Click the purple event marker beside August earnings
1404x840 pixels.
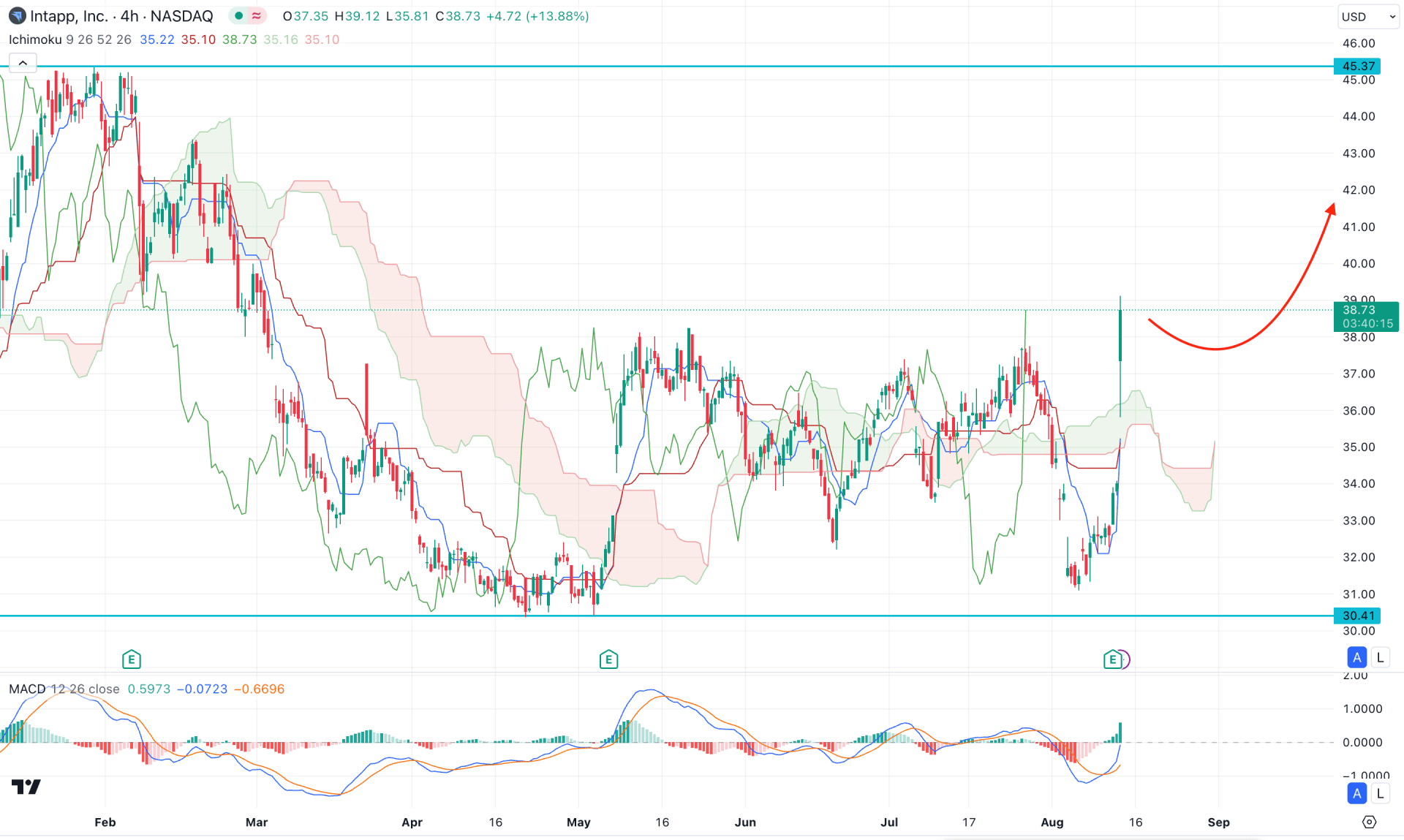[1126, 659]
